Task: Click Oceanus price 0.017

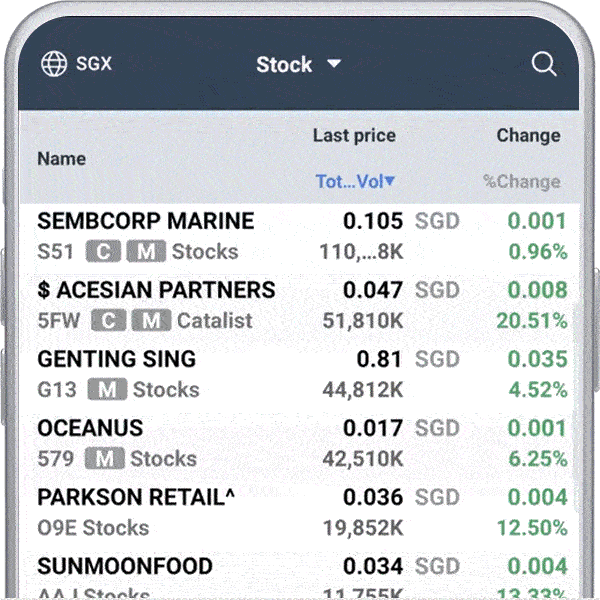Action: [373, 428]
